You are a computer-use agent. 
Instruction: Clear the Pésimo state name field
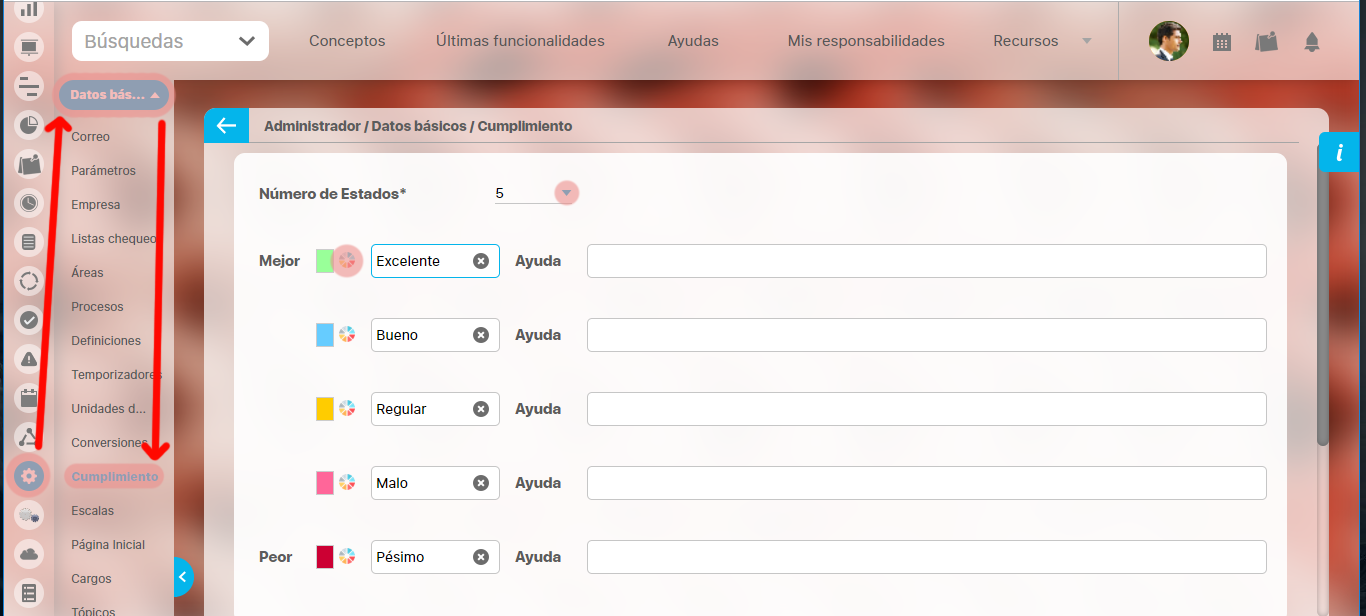[481, 557]
